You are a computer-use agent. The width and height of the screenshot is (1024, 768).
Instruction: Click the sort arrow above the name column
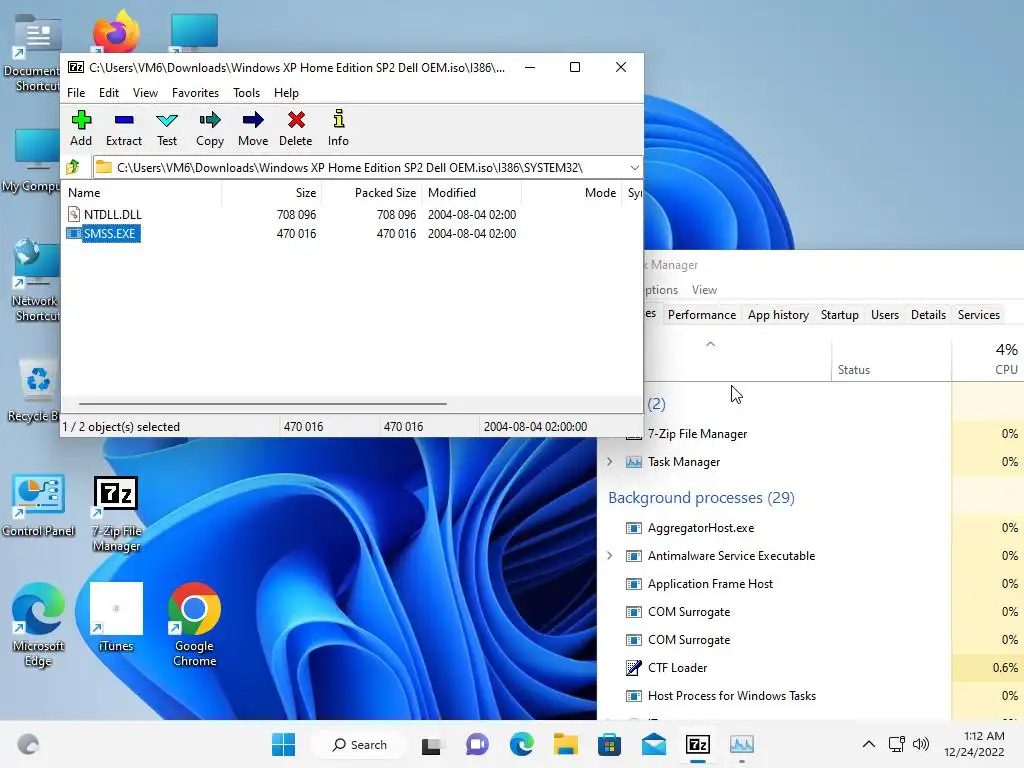pos(711,344)
